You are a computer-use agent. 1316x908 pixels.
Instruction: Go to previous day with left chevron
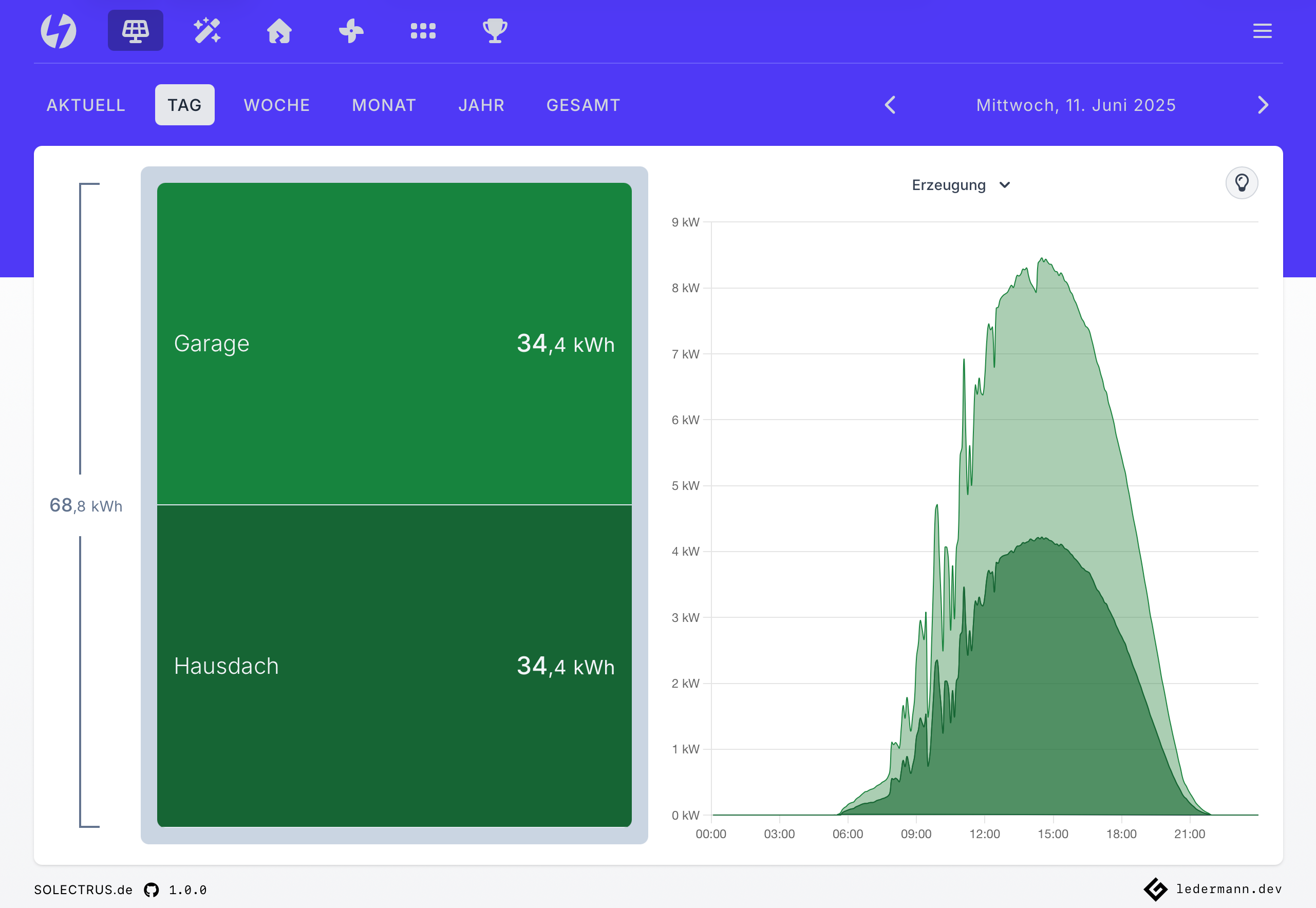pos(890,105)
